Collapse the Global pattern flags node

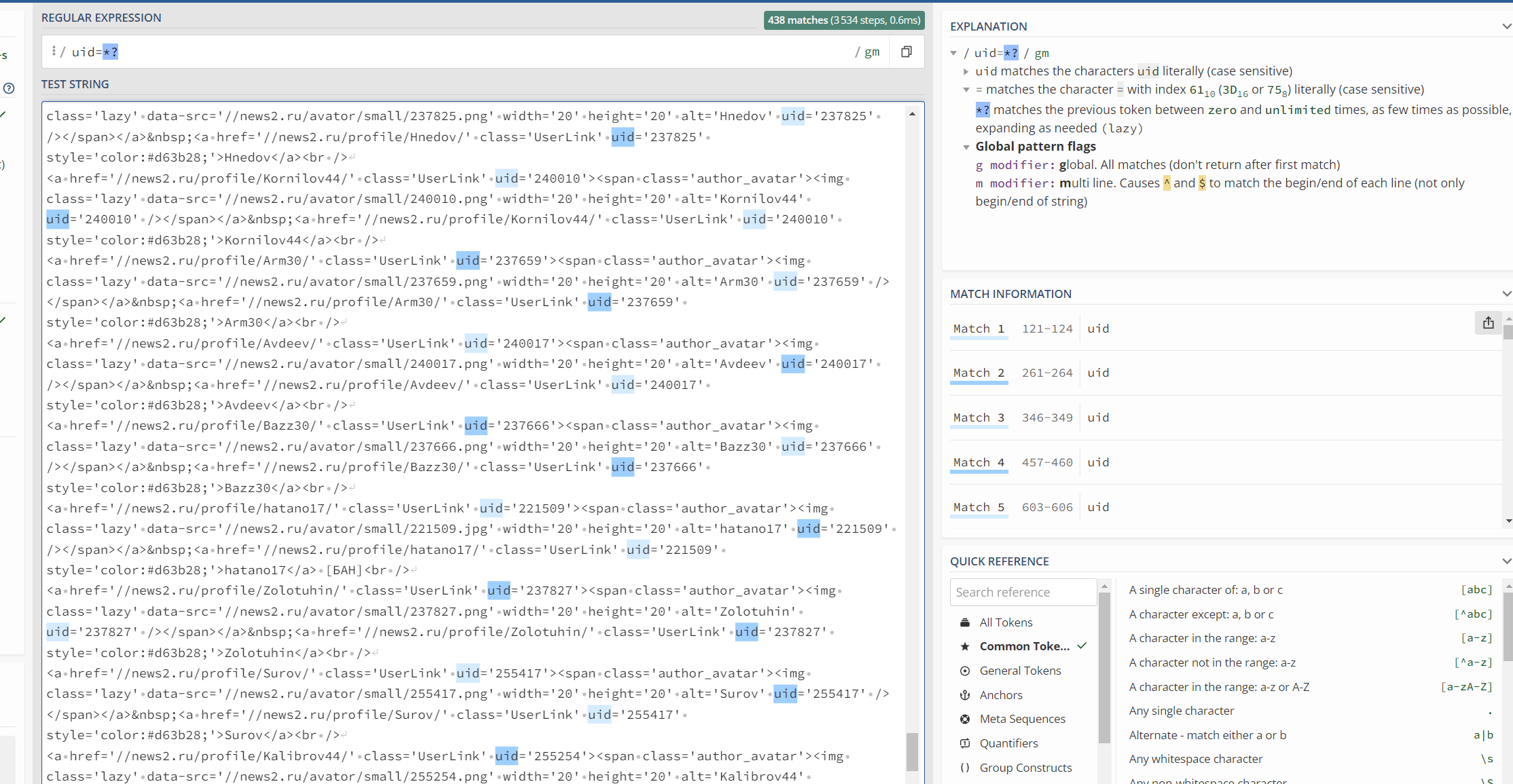[966, 147]
